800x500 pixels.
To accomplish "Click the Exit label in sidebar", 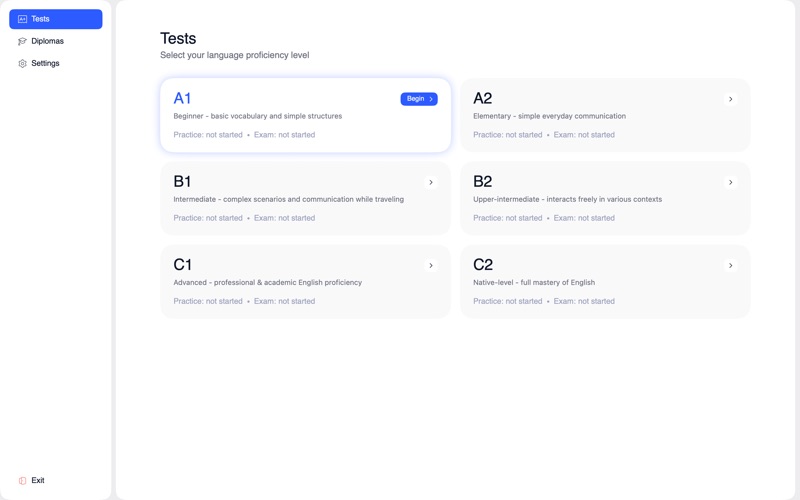I will coord(38,481).
